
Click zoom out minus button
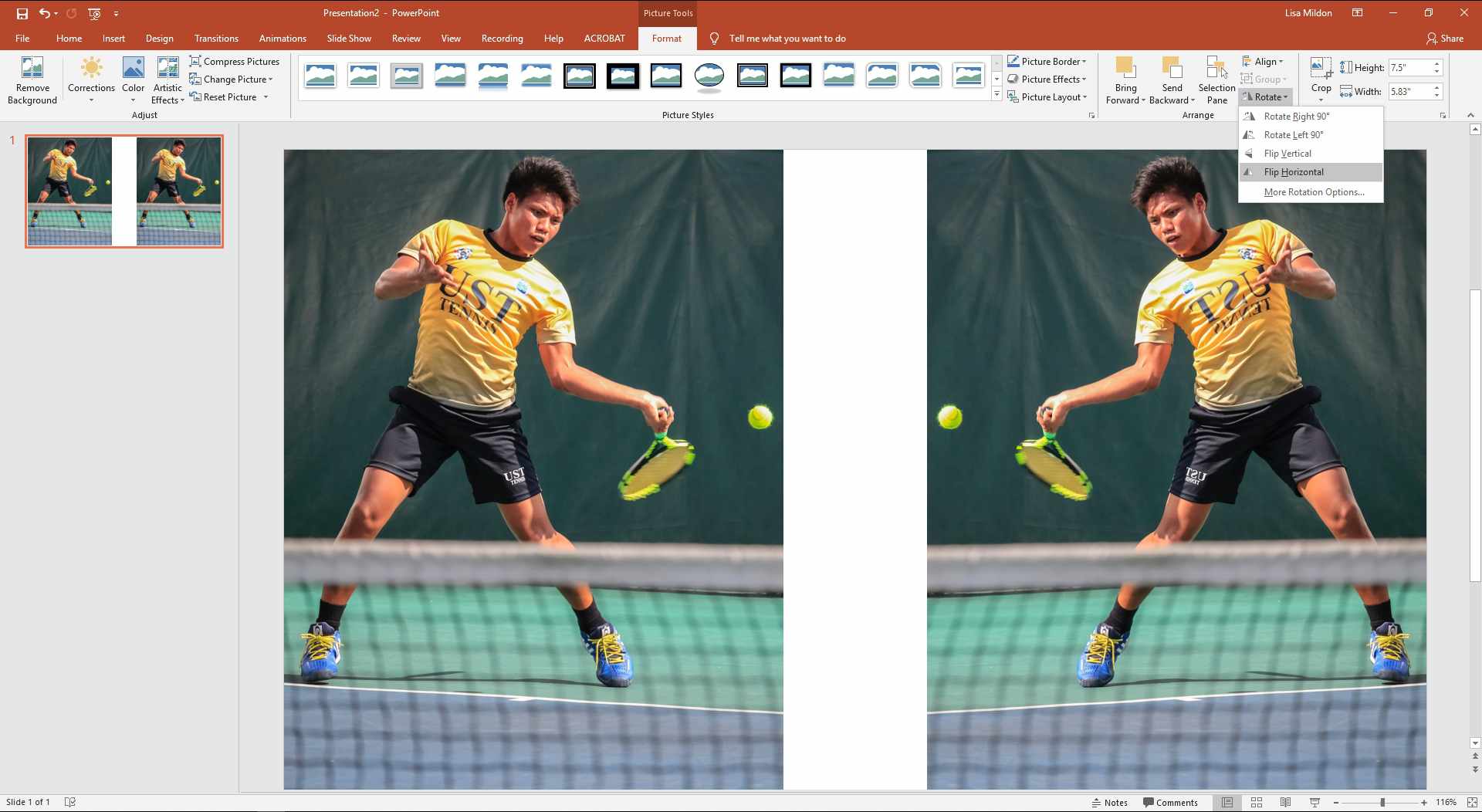[1336, 803]
